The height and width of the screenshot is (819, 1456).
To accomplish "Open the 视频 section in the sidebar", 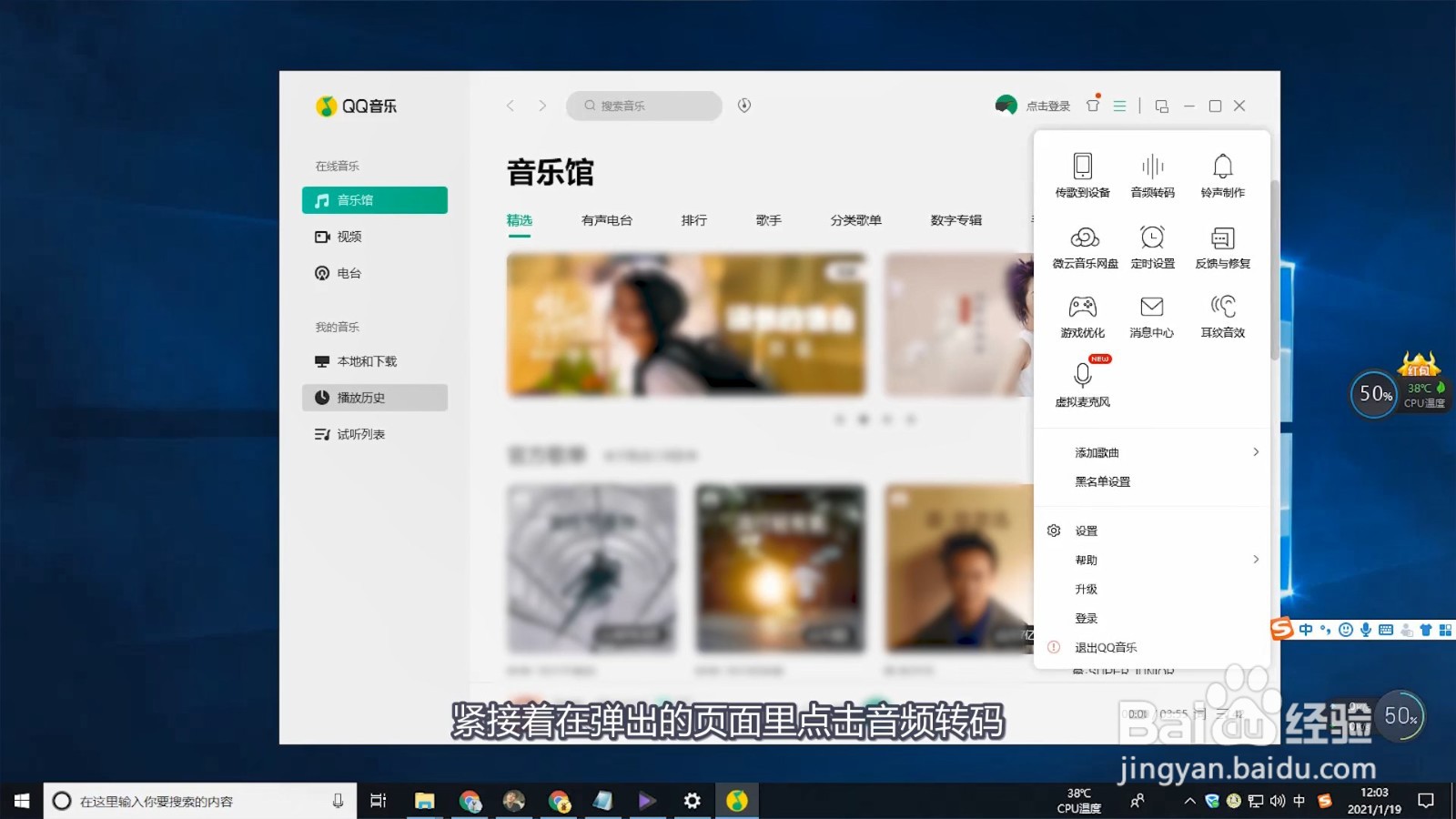I will 349,237.
